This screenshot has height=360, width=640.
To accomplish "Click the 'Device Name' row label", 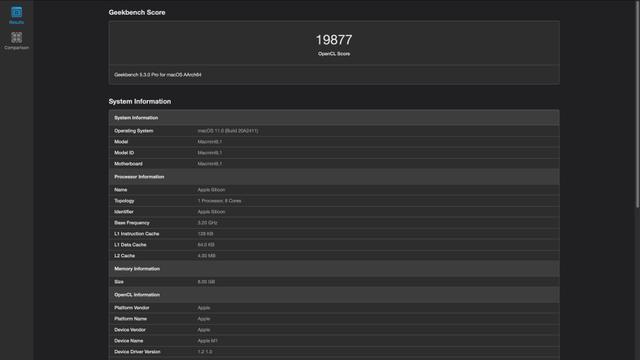I will click(x=129, y=341).
